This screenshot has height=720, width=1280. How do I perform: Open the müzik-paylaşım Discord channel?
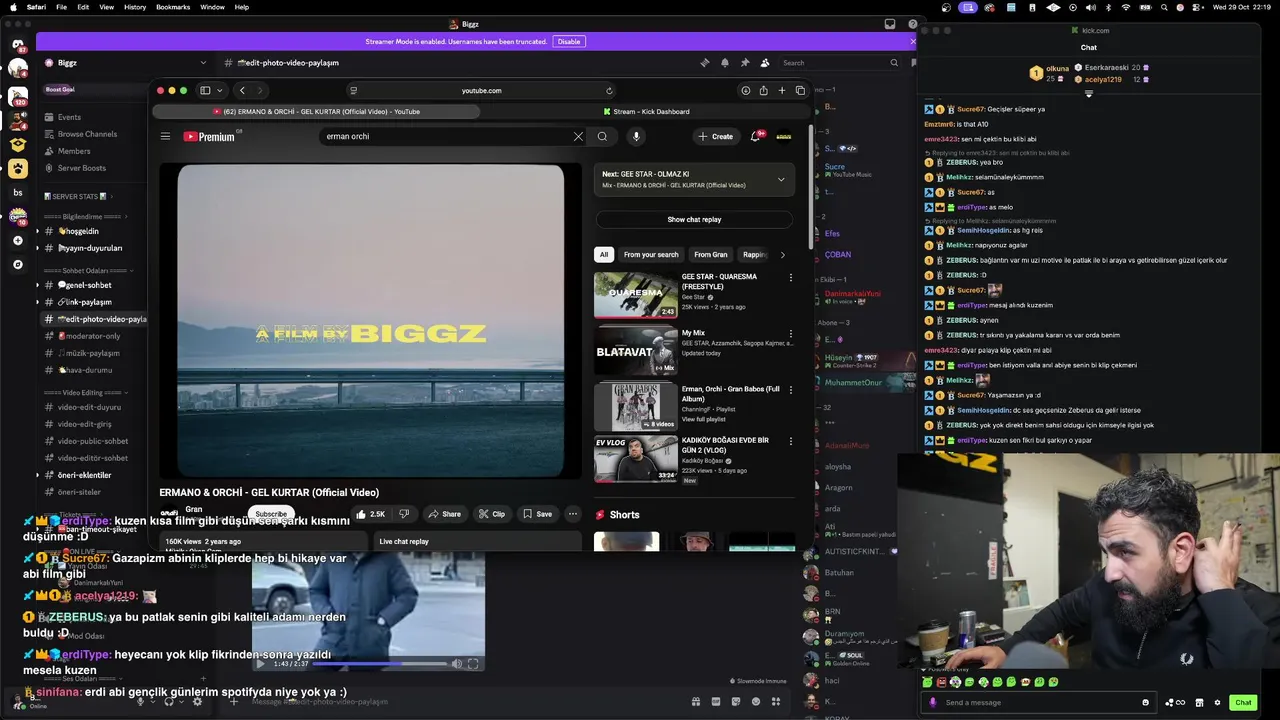(x=88, y=353)
